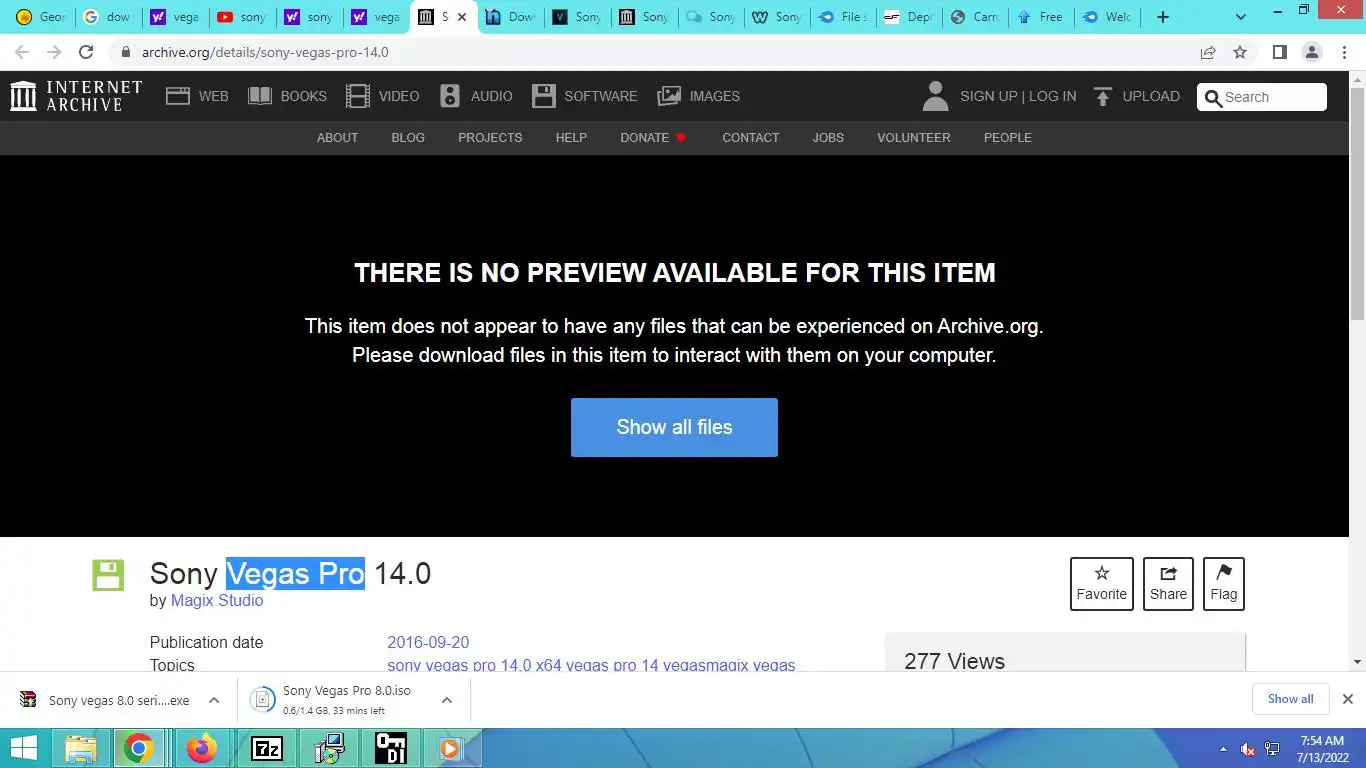The width and height of the screenshot is (1366, 768).
Task: Click the Share button
Action: tap(1168, 584)
